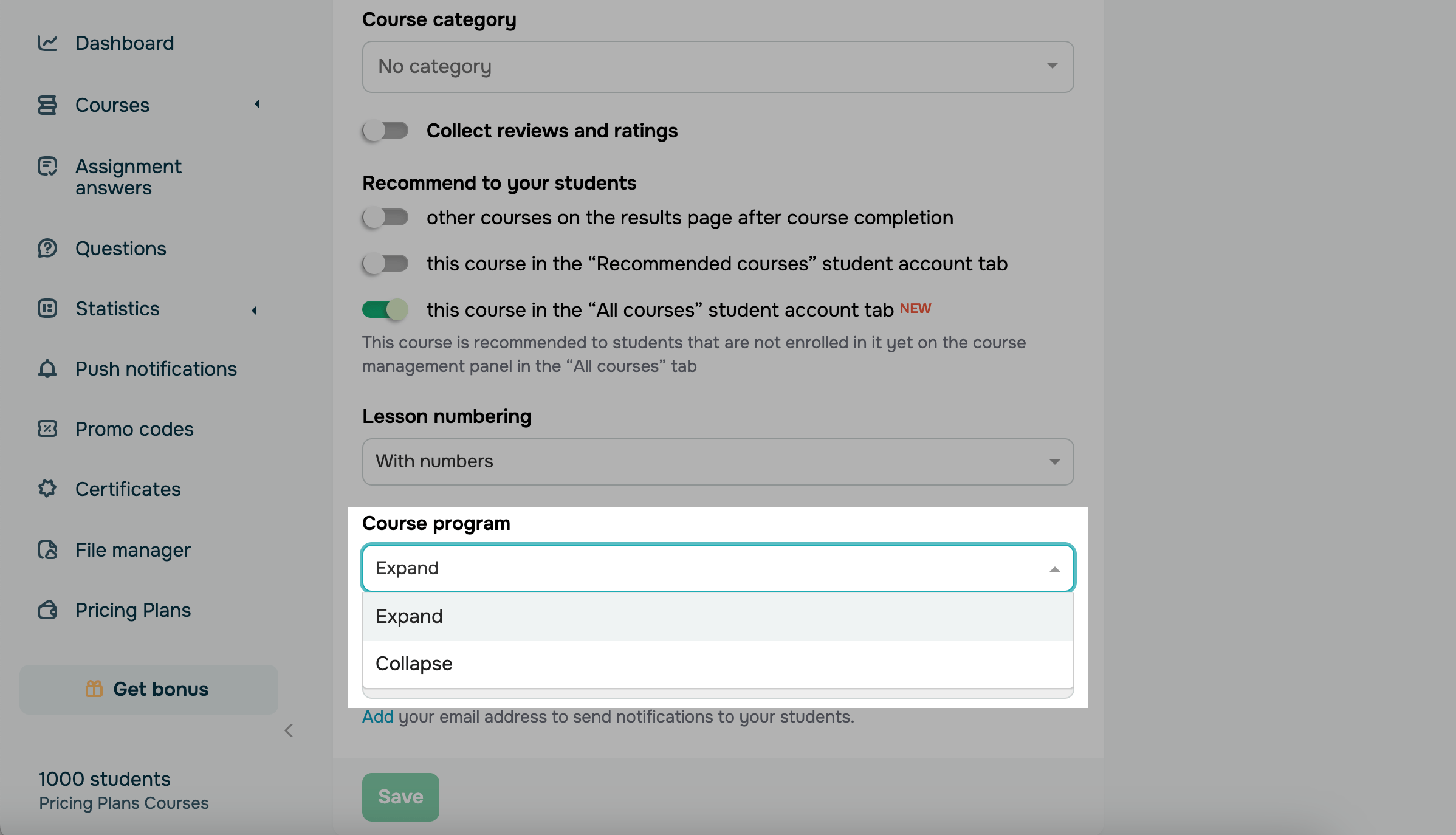
Task: Choose the Expand option from the list
Action: pos(409,616)
